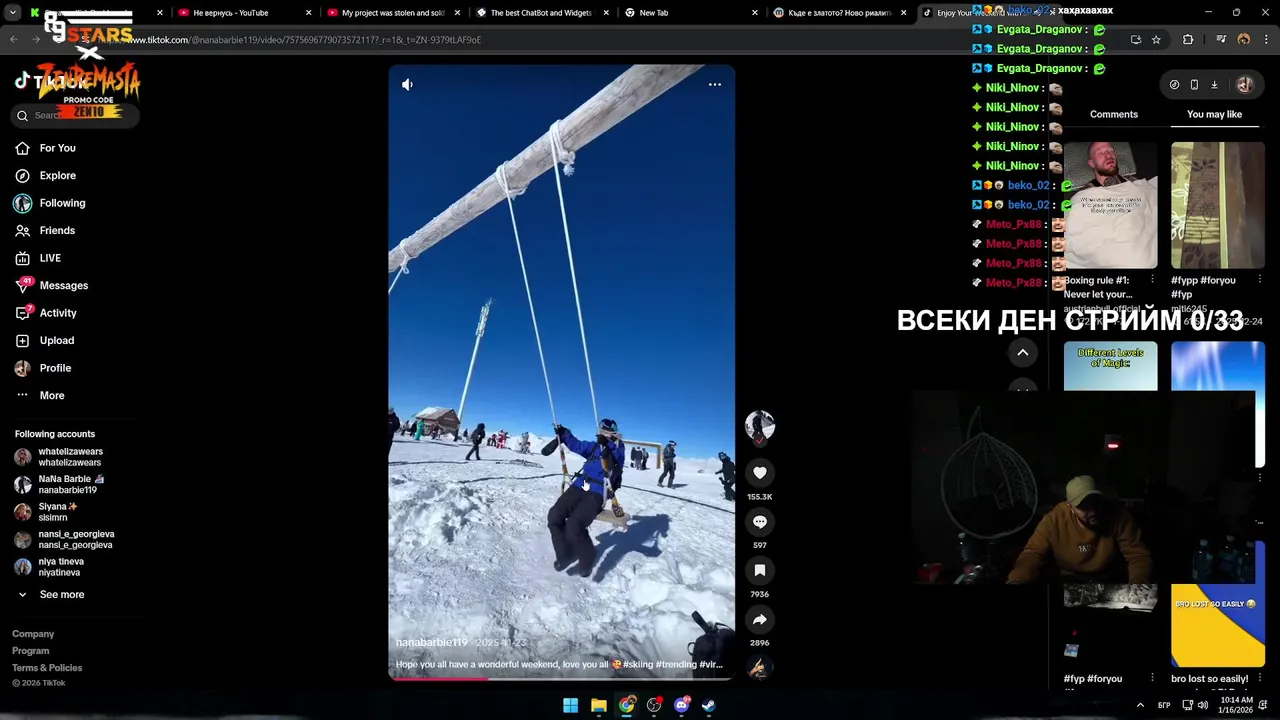Switch to the You may like tab
Viewport: 1280px width, 720px height.
1214,115
